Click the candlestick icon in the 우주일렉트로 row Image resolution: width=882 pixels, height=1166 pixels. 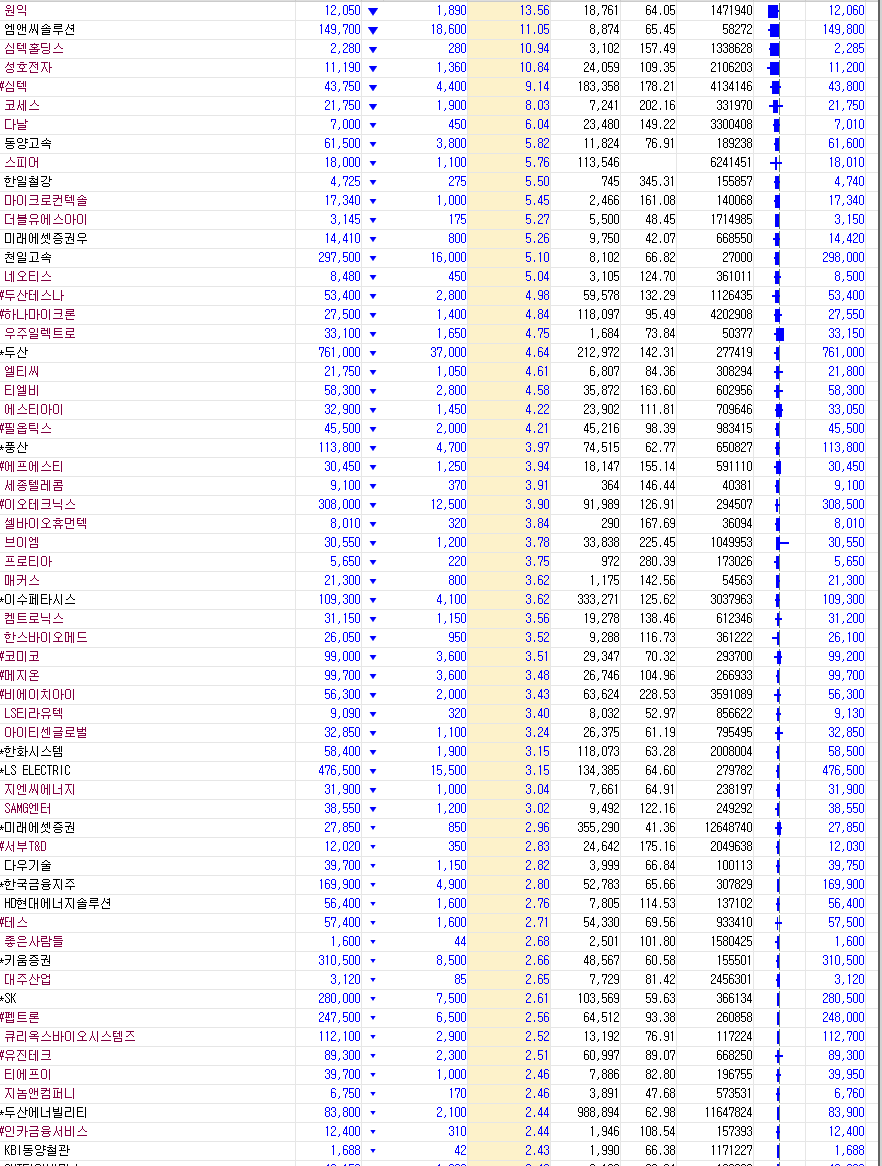(780, 334)
